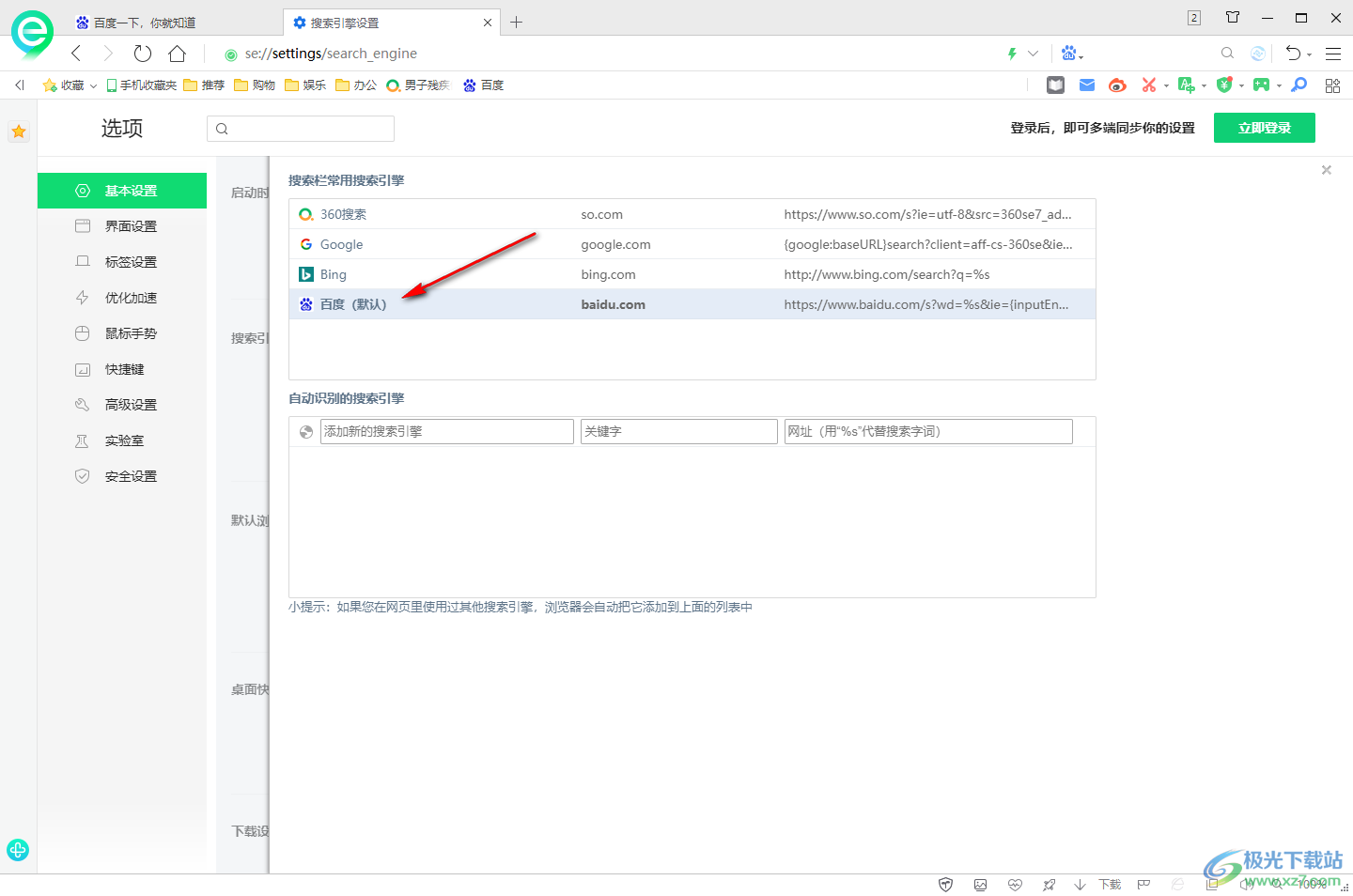Click the green plus circle sidebar icon
Screen dimensions: 1353x896
click(x=18, y=850)
